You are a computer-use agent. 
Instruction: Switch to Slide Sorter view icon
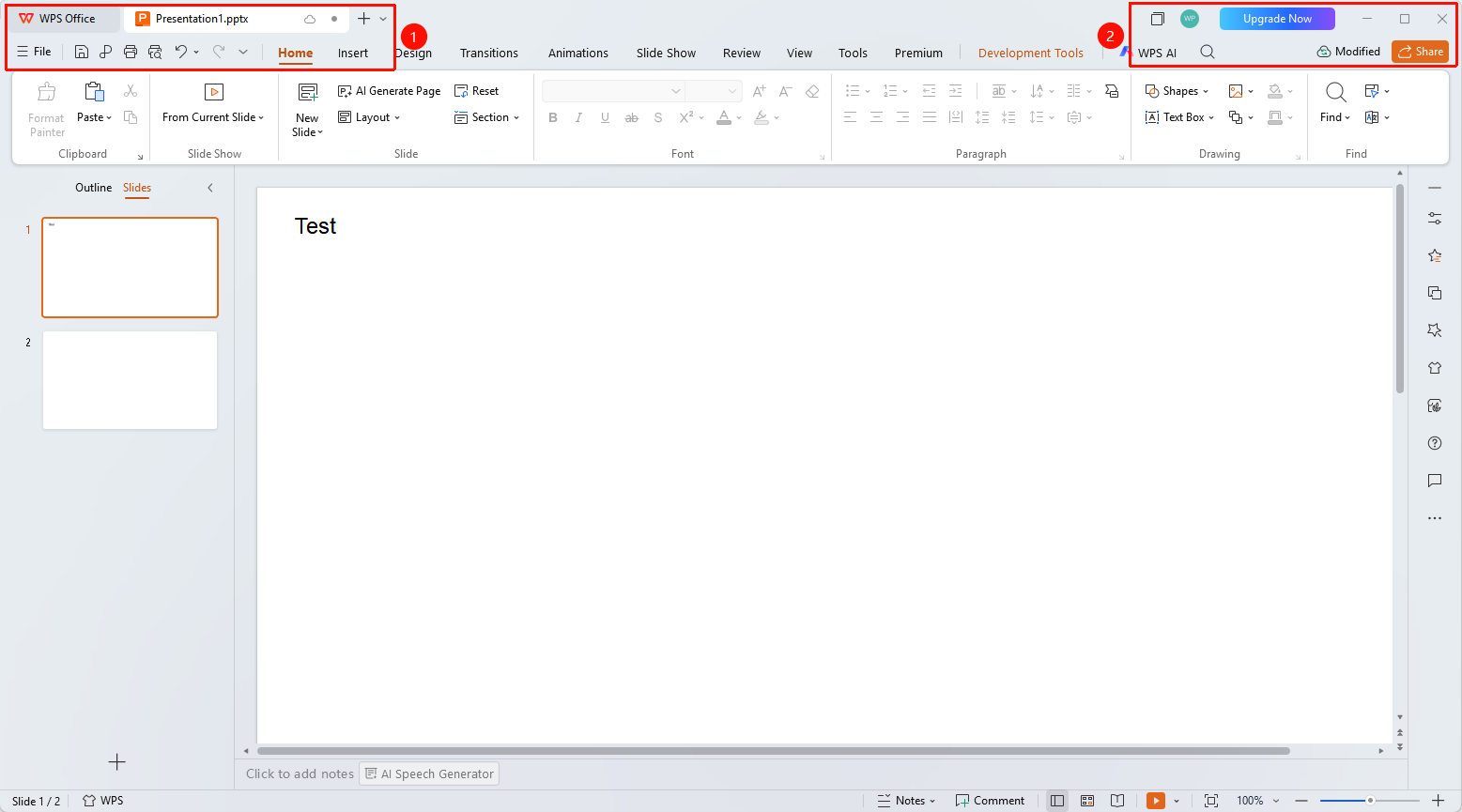[1087, 801]
